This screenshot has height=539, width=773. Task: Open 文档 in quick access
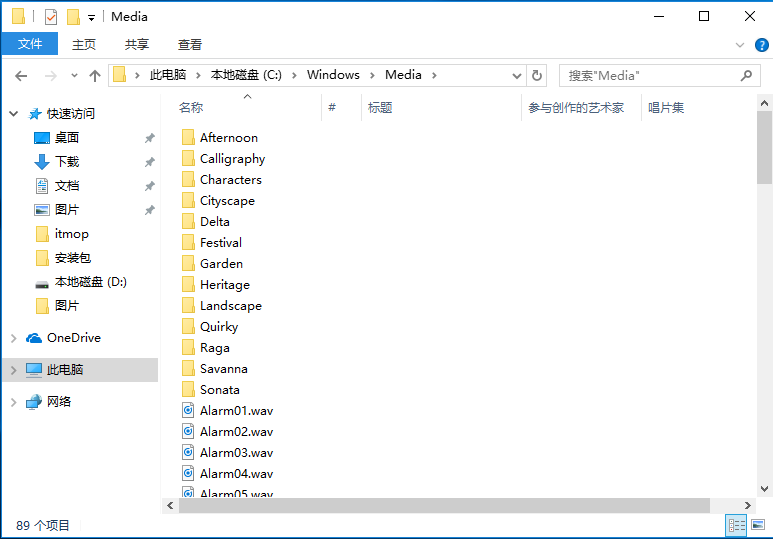pyautogui.click(x=67, y=185)
